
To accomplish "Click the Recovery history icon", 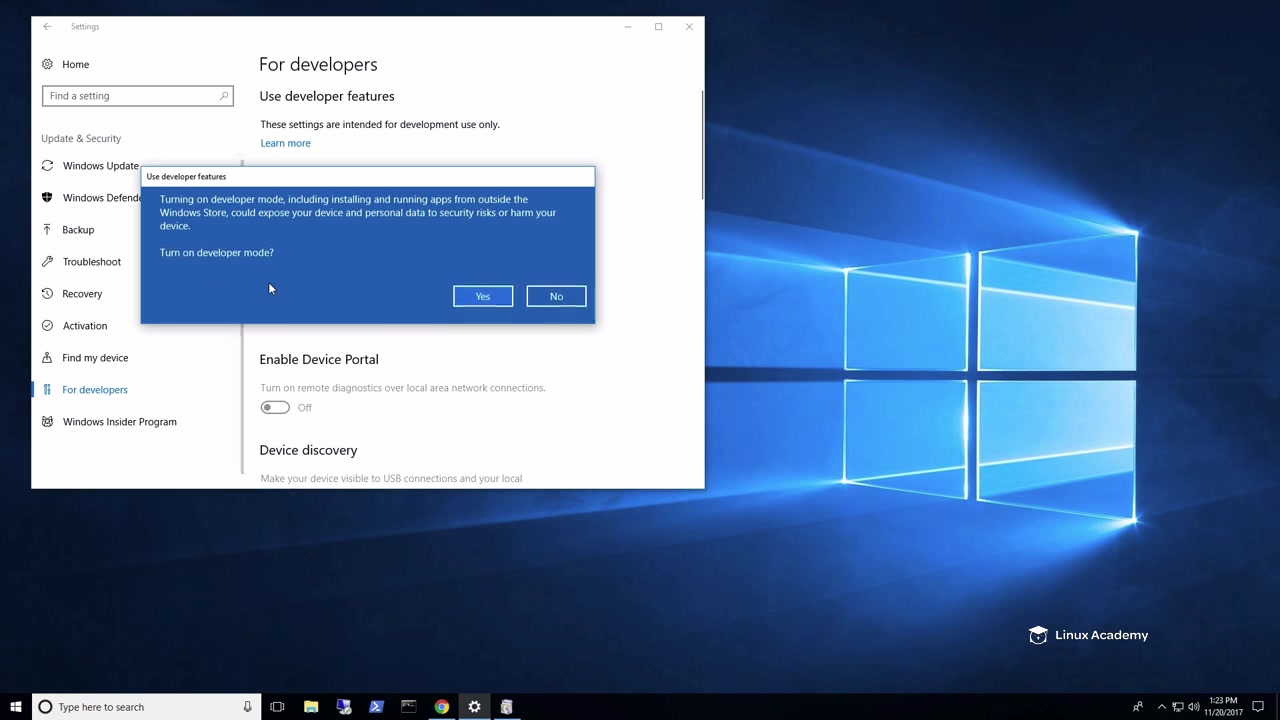I will [47, 294].
